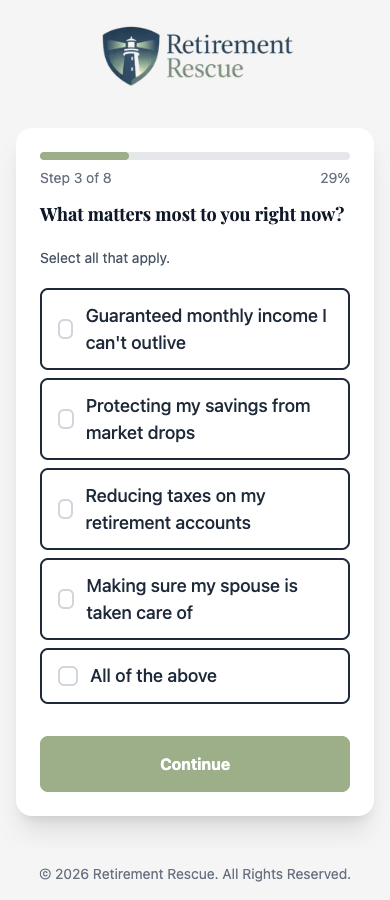Choose the 'All of the above' label text

click(153, 676)
